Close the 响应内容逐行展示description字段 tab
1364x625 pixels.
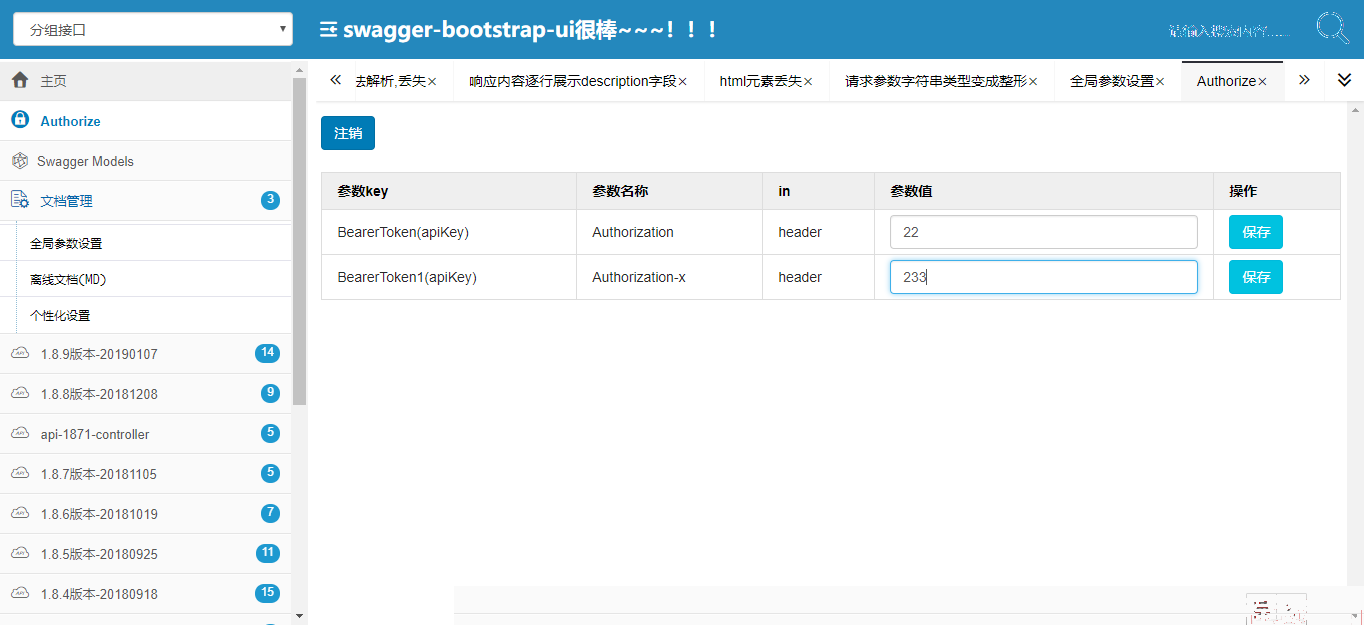point(683,82)
